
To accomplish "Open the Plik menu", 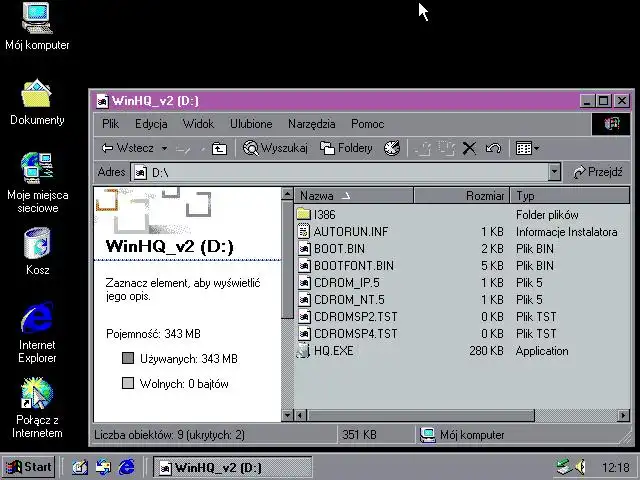I will (110, 124).
